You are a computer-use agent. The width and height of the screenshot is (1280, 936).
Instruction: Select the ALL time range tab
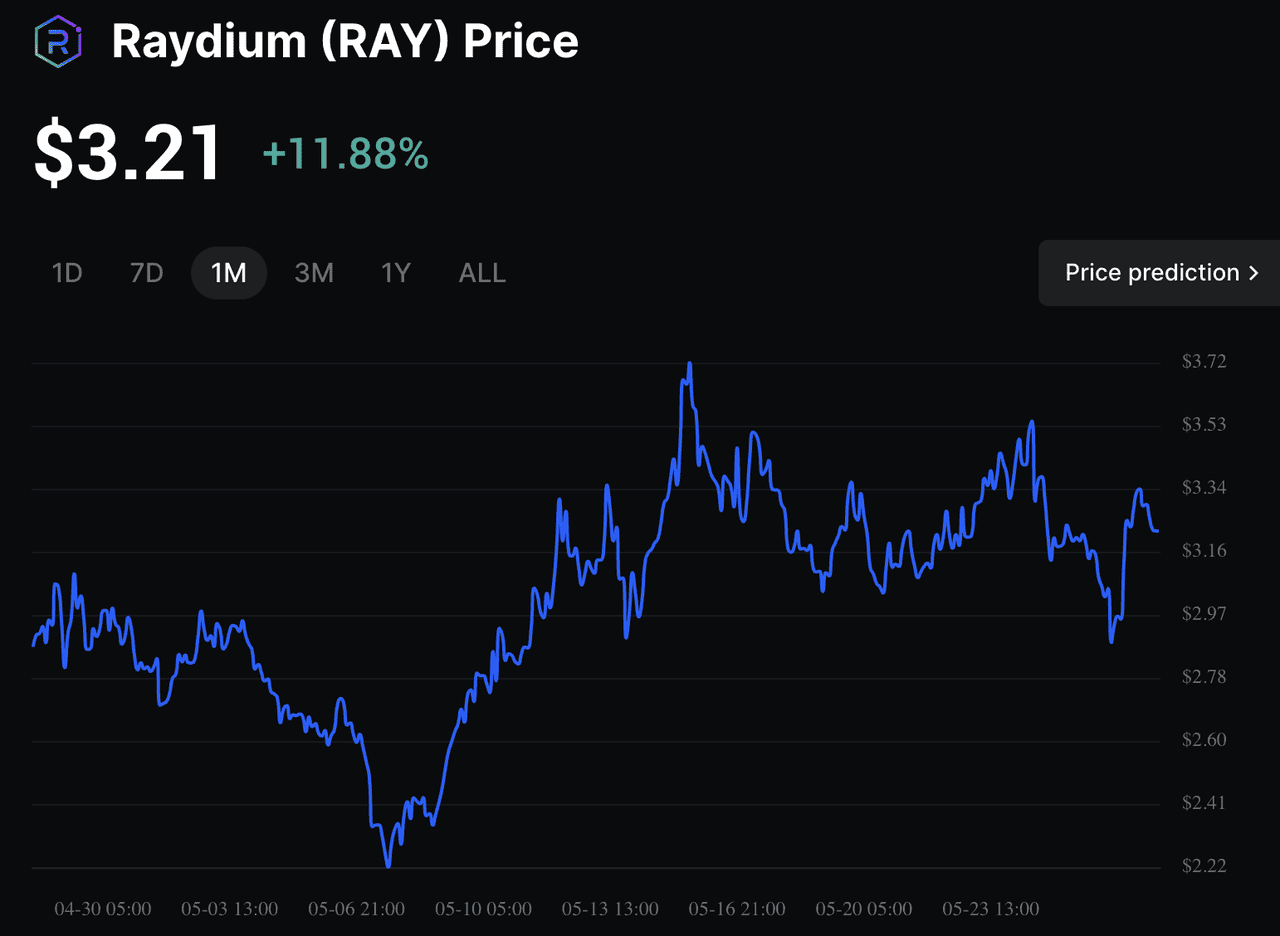coord(482,273)
